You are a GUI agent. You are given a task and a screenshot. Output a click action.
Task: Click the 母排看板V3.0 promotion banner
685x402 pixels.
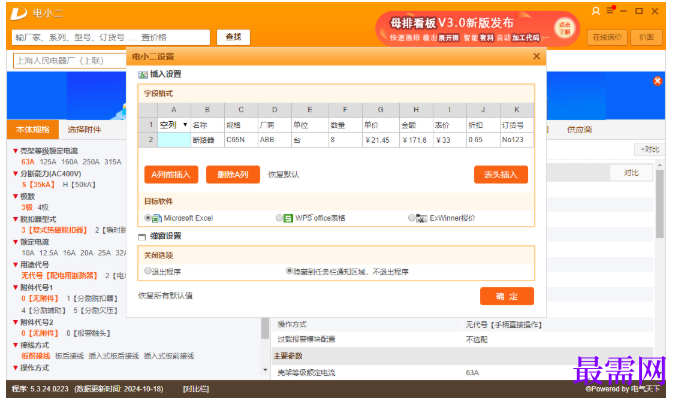coord(477,29)
